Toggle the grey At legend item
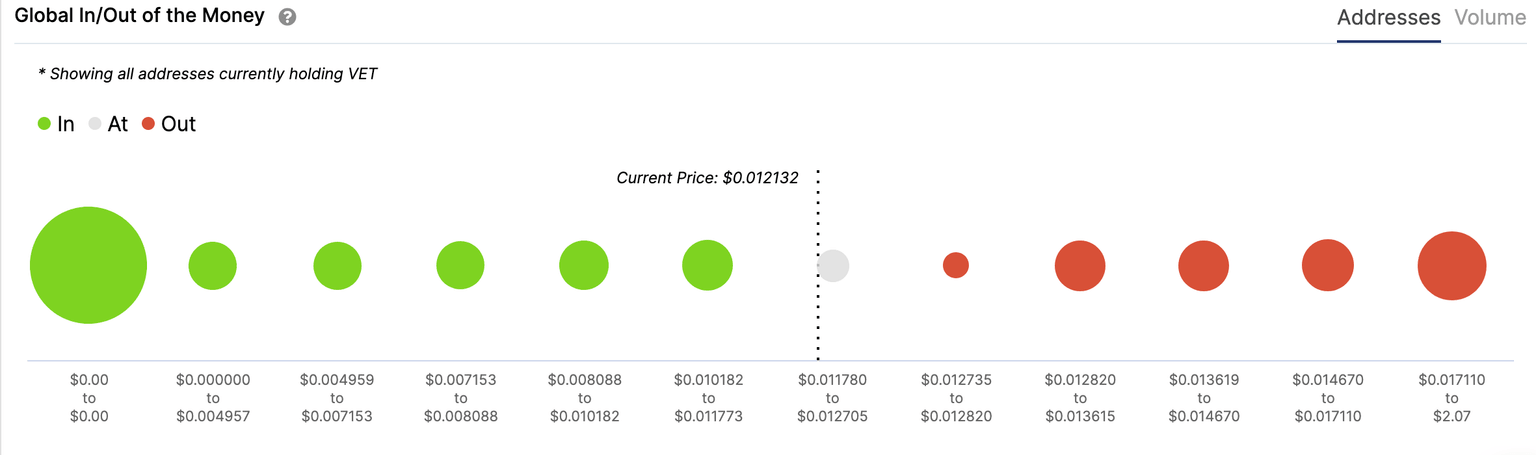 (108, 124)
